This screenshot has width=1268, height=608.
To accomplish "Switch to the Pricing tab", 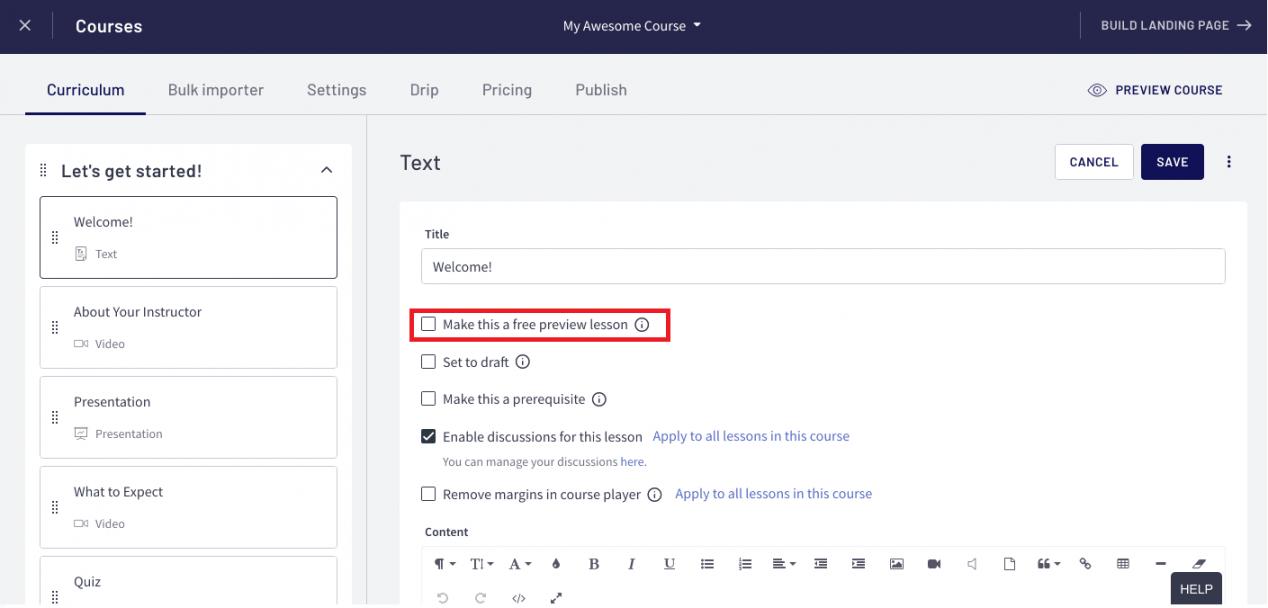I will point(507,90).
